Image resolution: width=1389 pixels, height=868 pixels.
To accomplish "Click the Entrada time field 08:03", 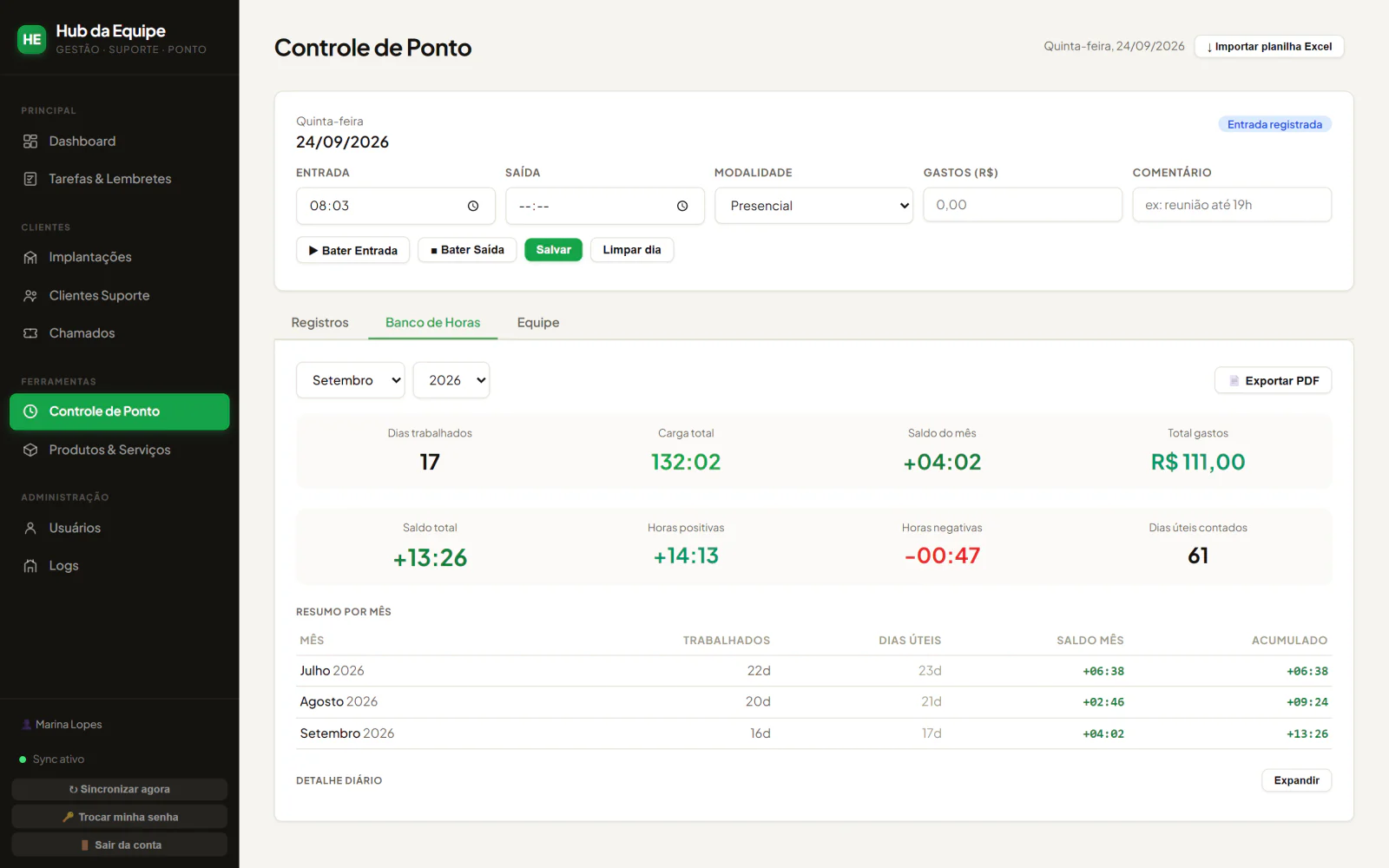I will pos(396,206).
